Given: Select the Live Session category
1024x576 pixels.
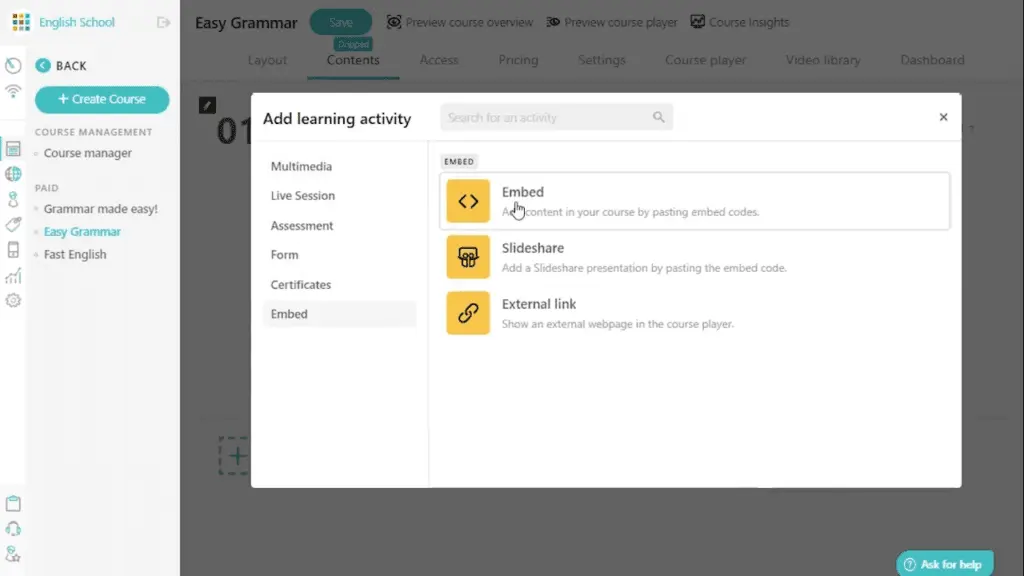Looking at the screenshot, I should (302, 196).
